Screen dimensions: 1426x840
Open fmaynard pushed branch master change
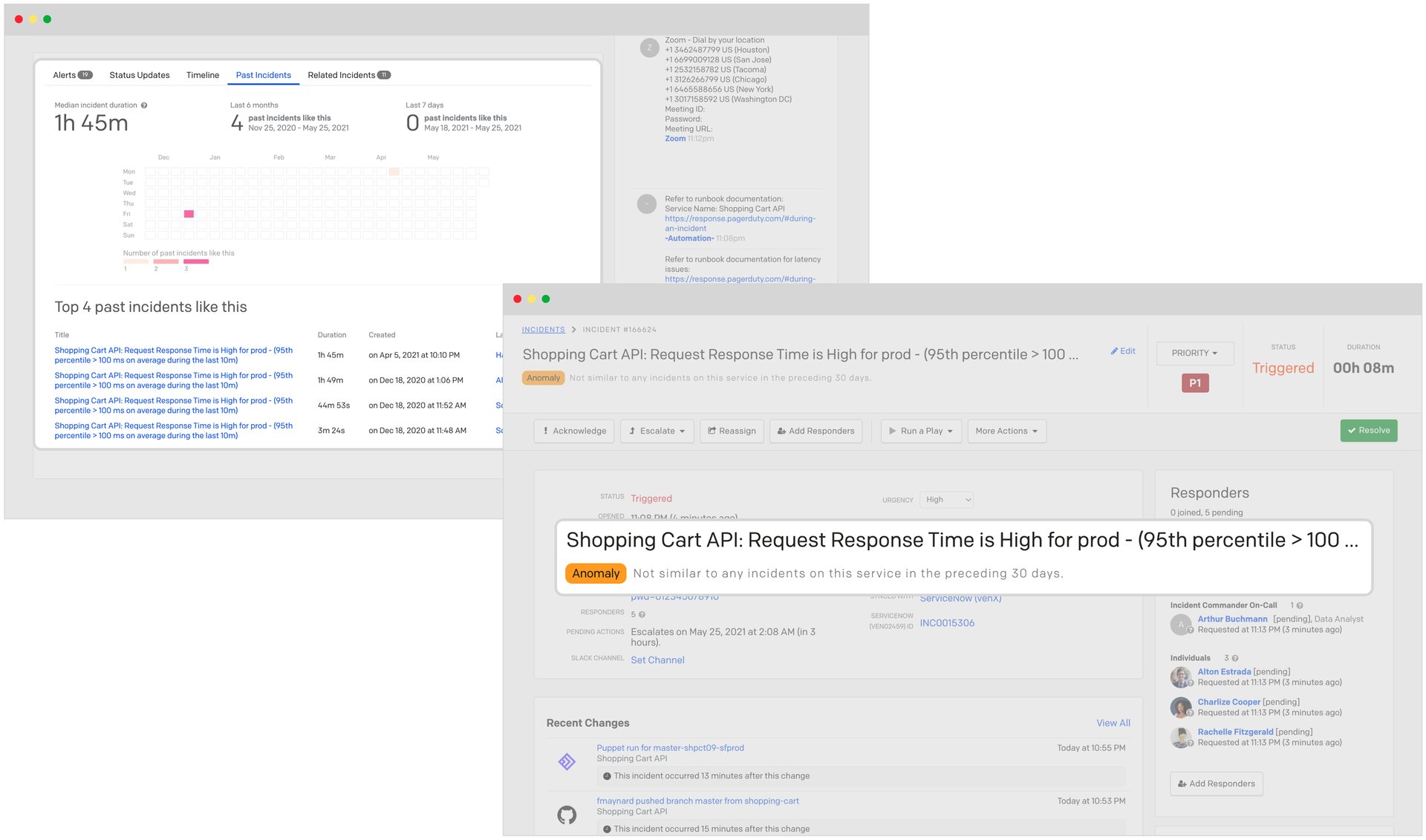pos(697,801)
